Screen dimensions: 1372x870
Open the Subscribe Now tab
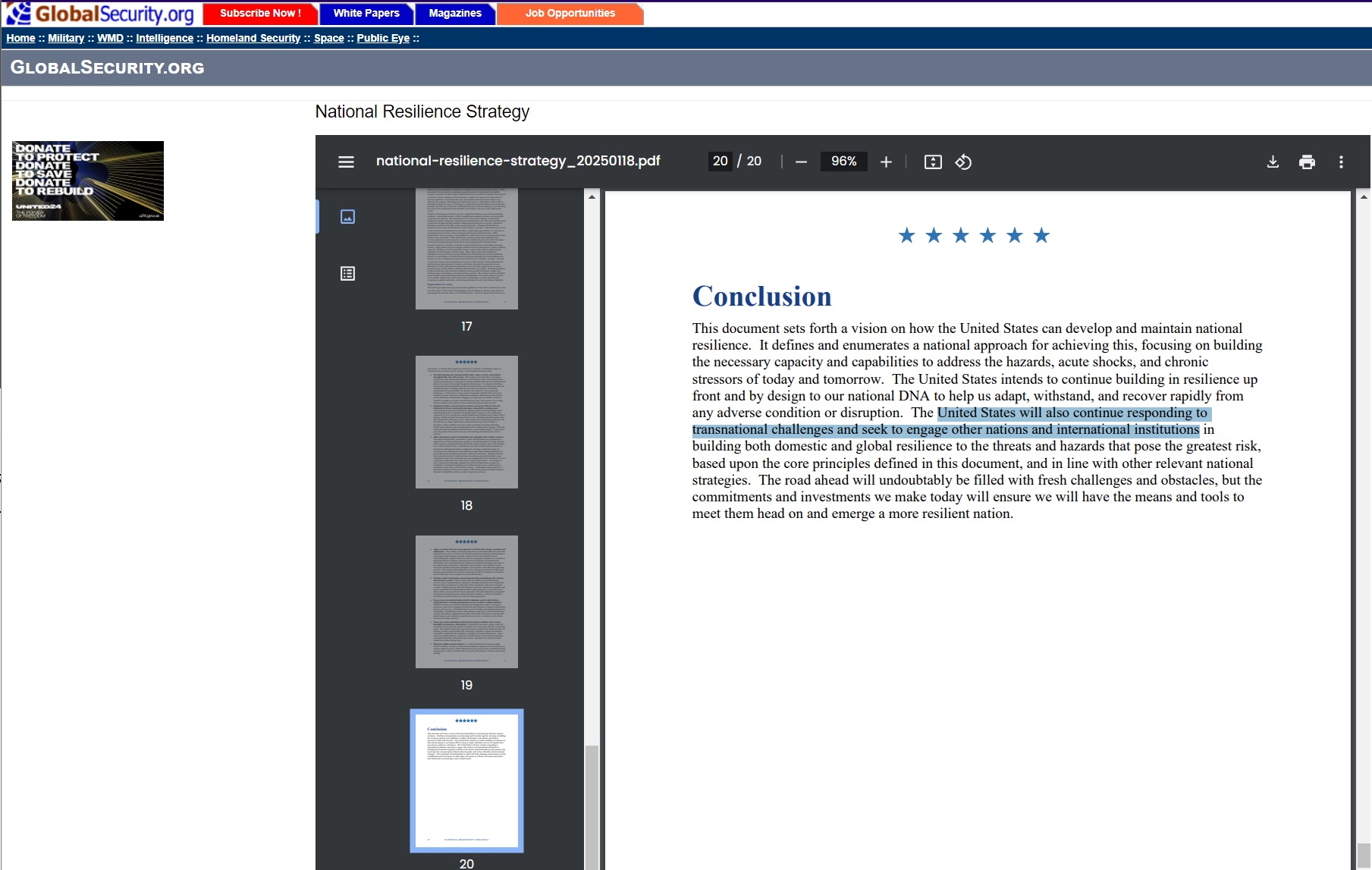[x=260, y=14]
